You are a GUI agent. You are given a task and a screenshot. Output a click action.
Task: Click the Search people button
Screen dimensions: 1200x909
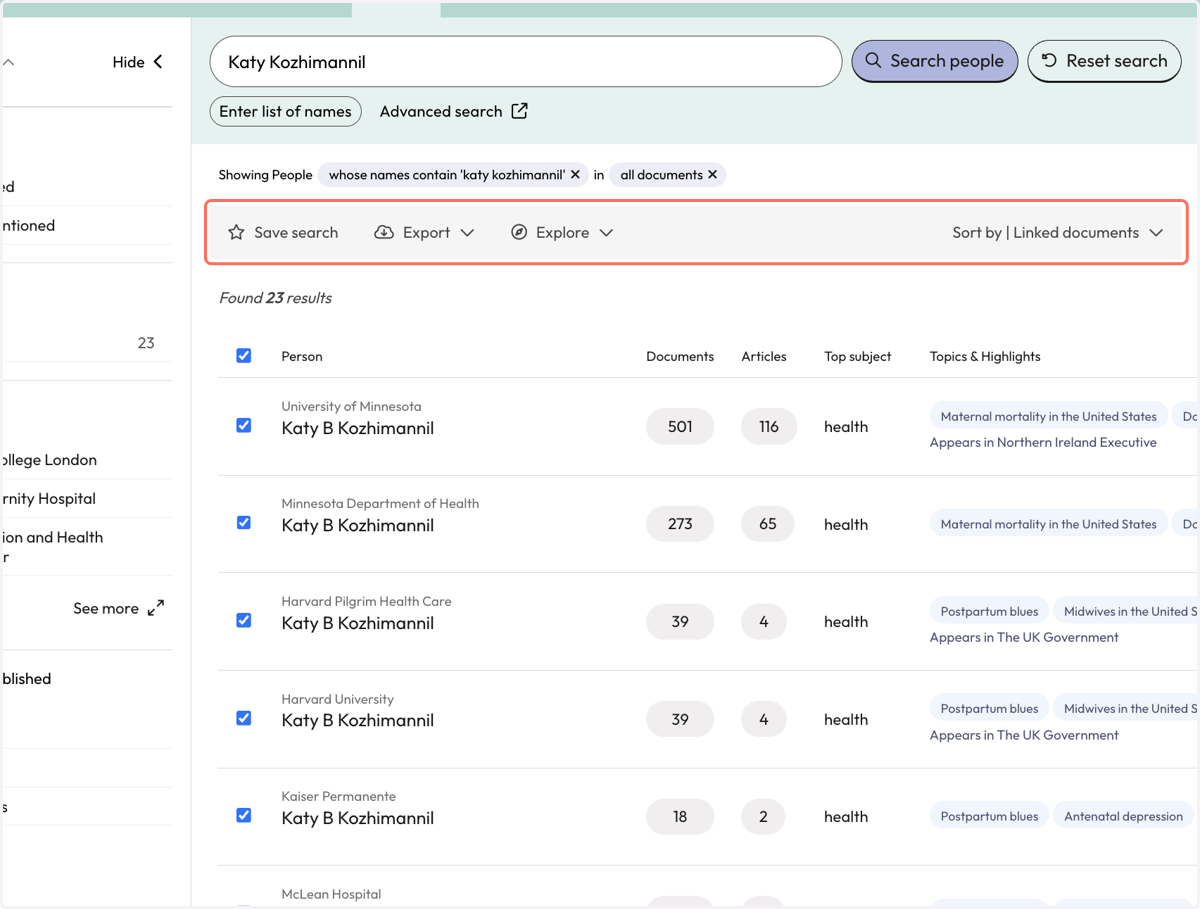pyautogui.click(x=935, y=61)
